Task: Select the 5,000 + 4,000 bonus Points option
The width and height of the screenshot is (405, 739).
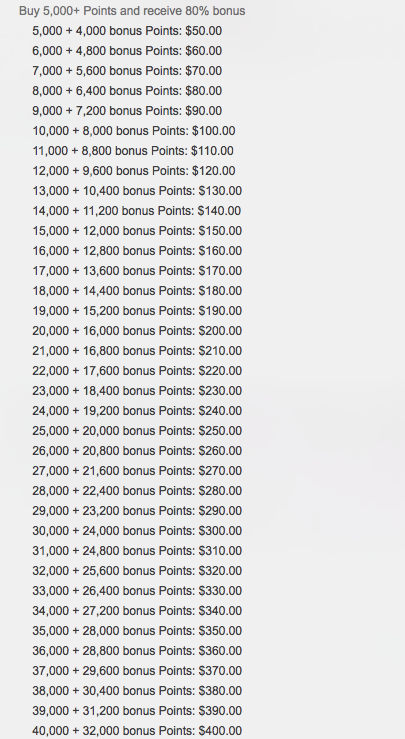Action: [127, 31]
